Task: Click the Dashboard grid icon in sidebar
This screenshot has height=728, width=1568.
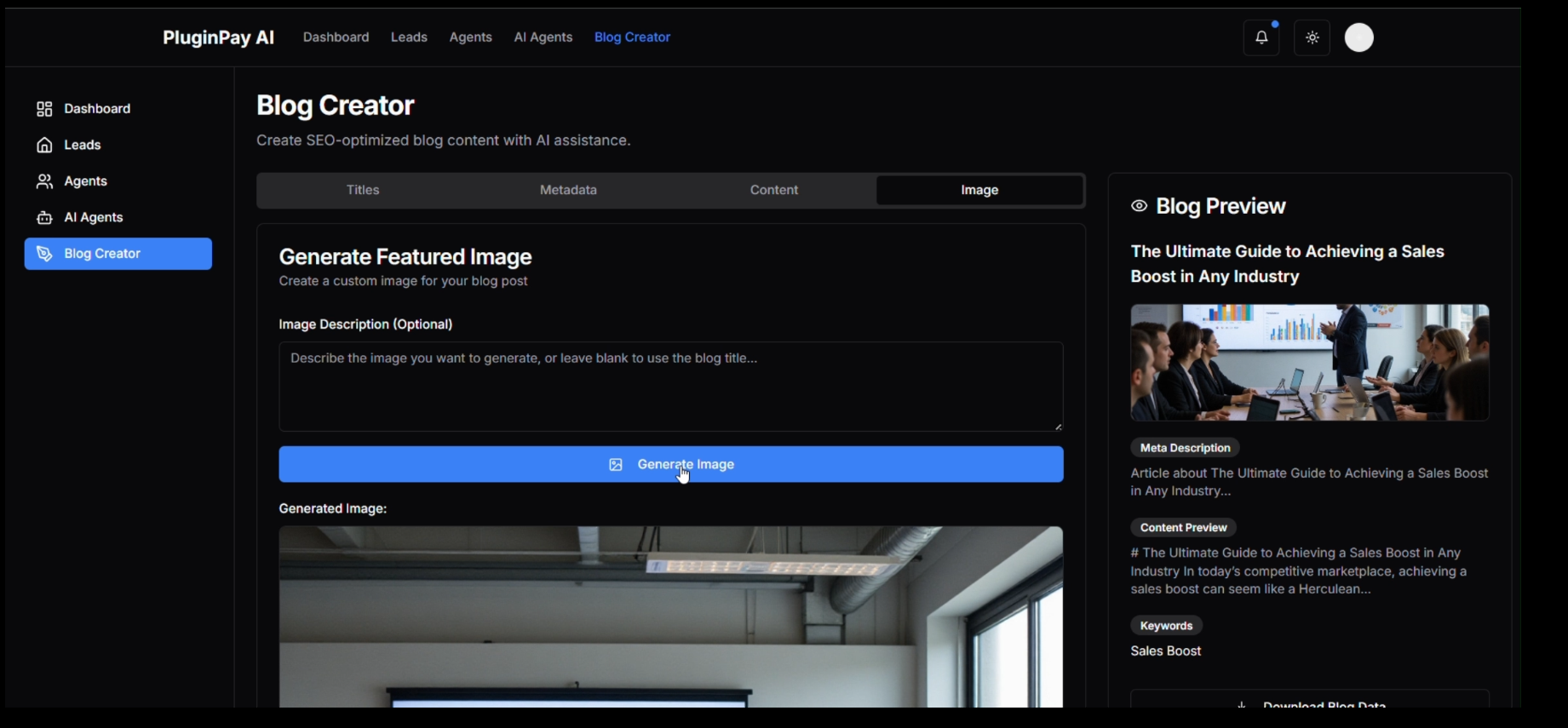Action: click(44, 109)
